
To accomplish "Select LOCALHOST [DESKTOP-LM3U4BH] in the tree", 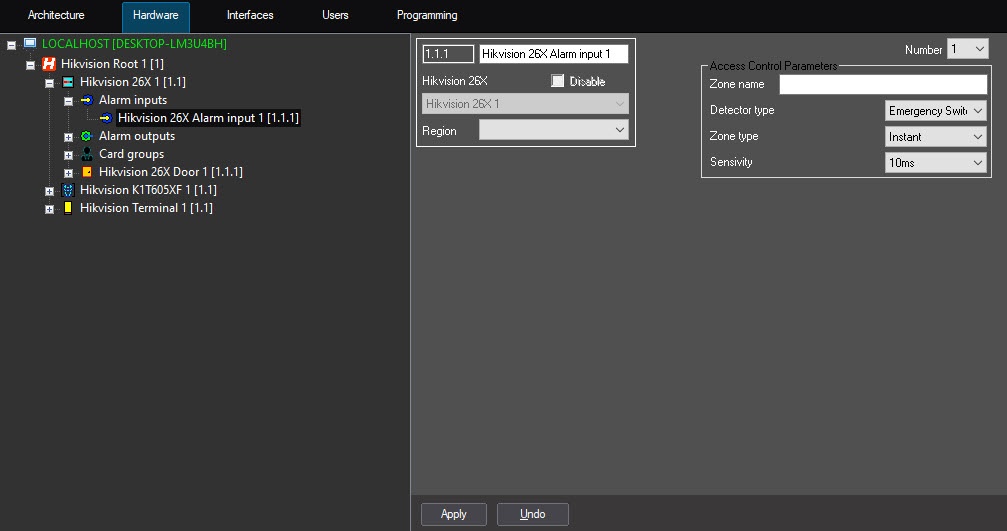I will coord(134,44).
